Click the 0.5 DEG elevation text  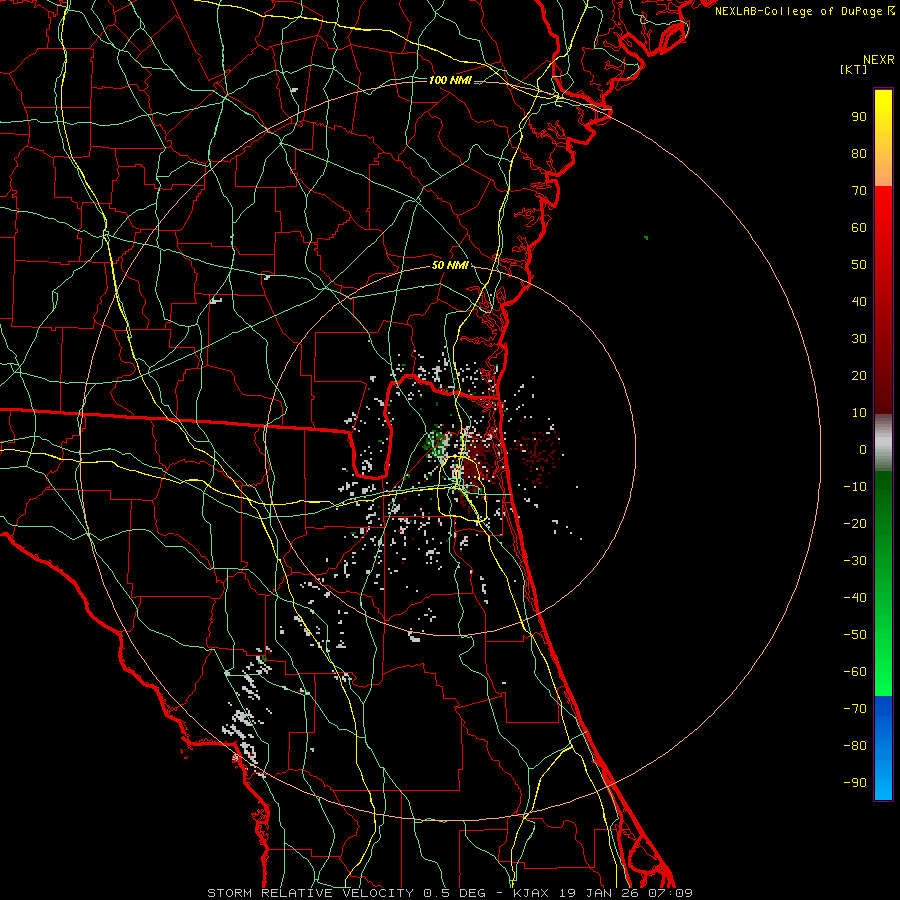[454, 893]
